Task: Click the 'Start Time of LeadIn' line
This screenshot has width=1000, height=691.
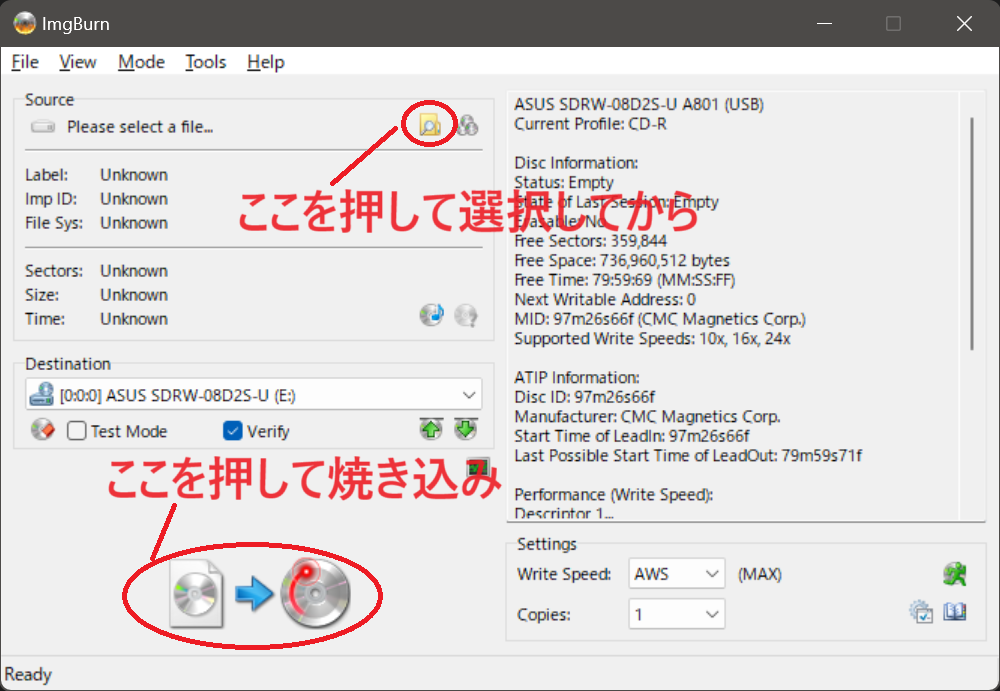Action: [632, 436]
